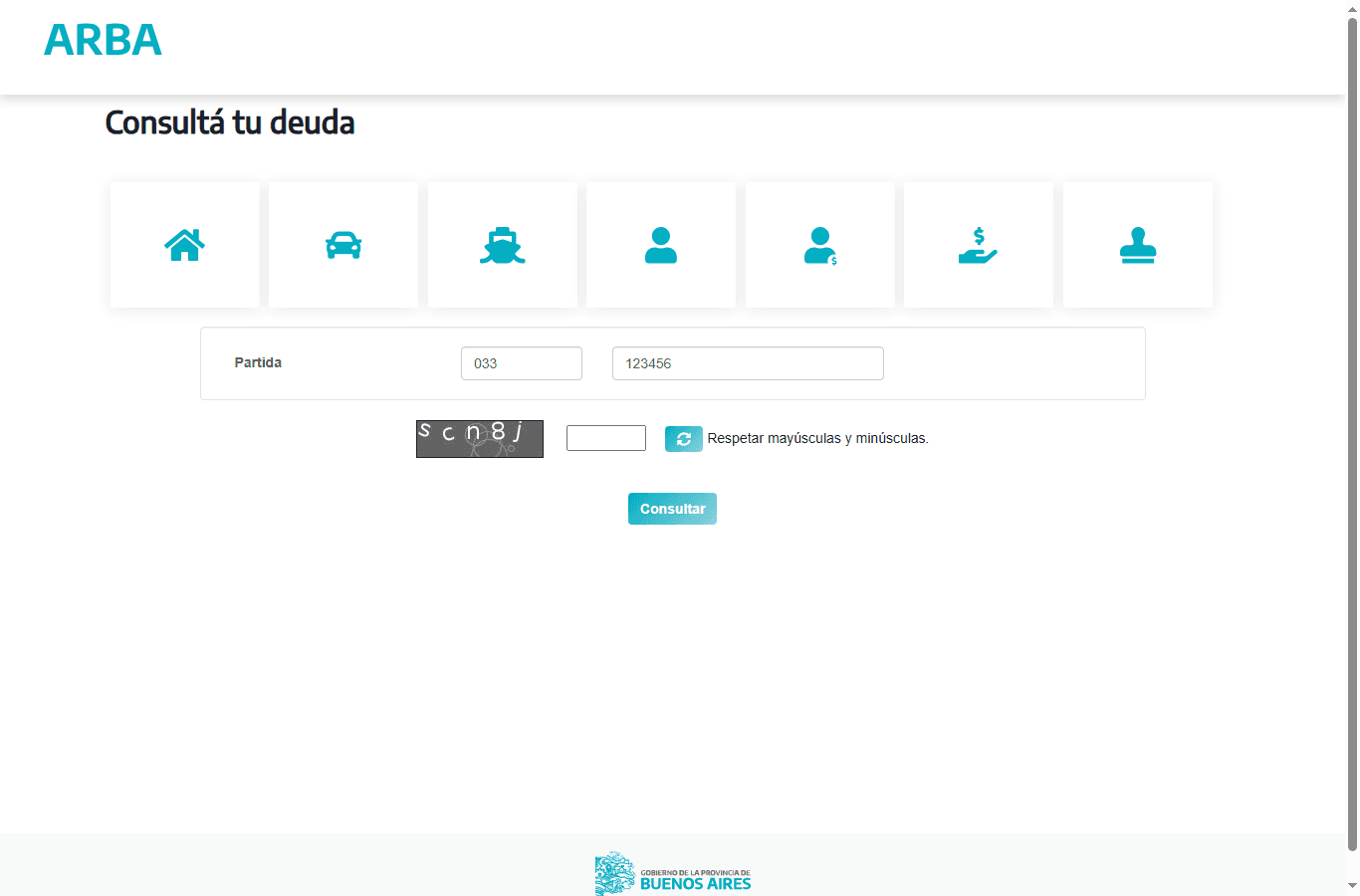The height and width of the screenshot is (896, 1360).
Task: Select the person with dollar sign icon
Action: click(x=820, y=245)
